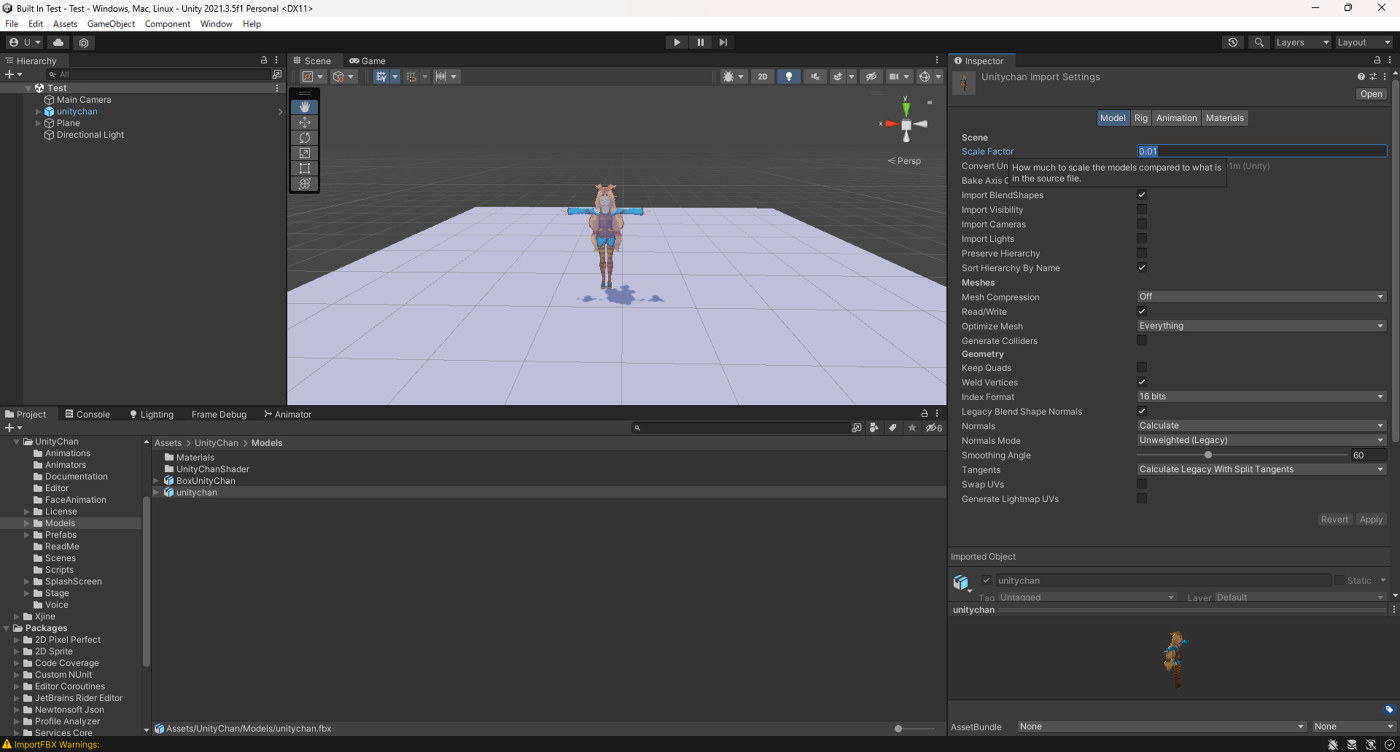Open the Assets menu
The height and width of the screenshot is (752, 1400).
pos(65,24)
